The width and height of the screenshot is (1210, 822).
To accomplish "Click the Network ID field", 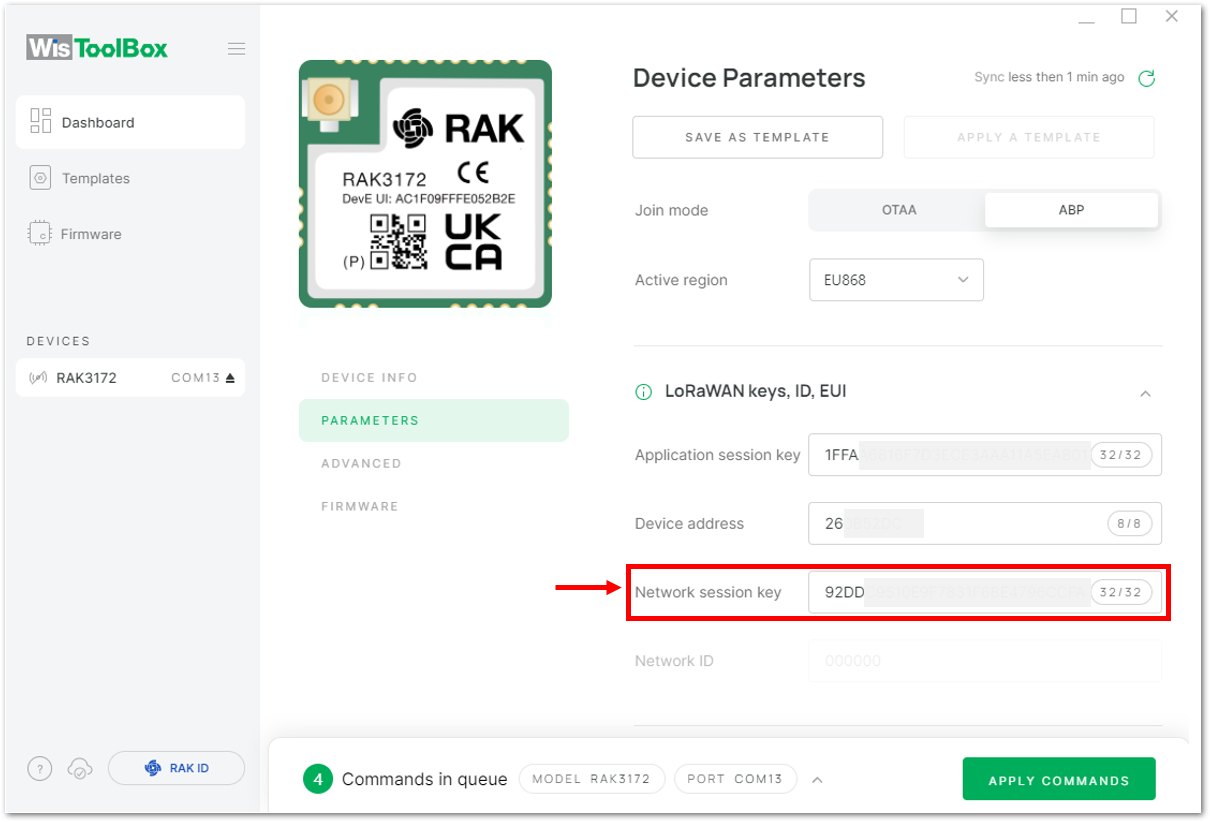I will pos(985,661).
